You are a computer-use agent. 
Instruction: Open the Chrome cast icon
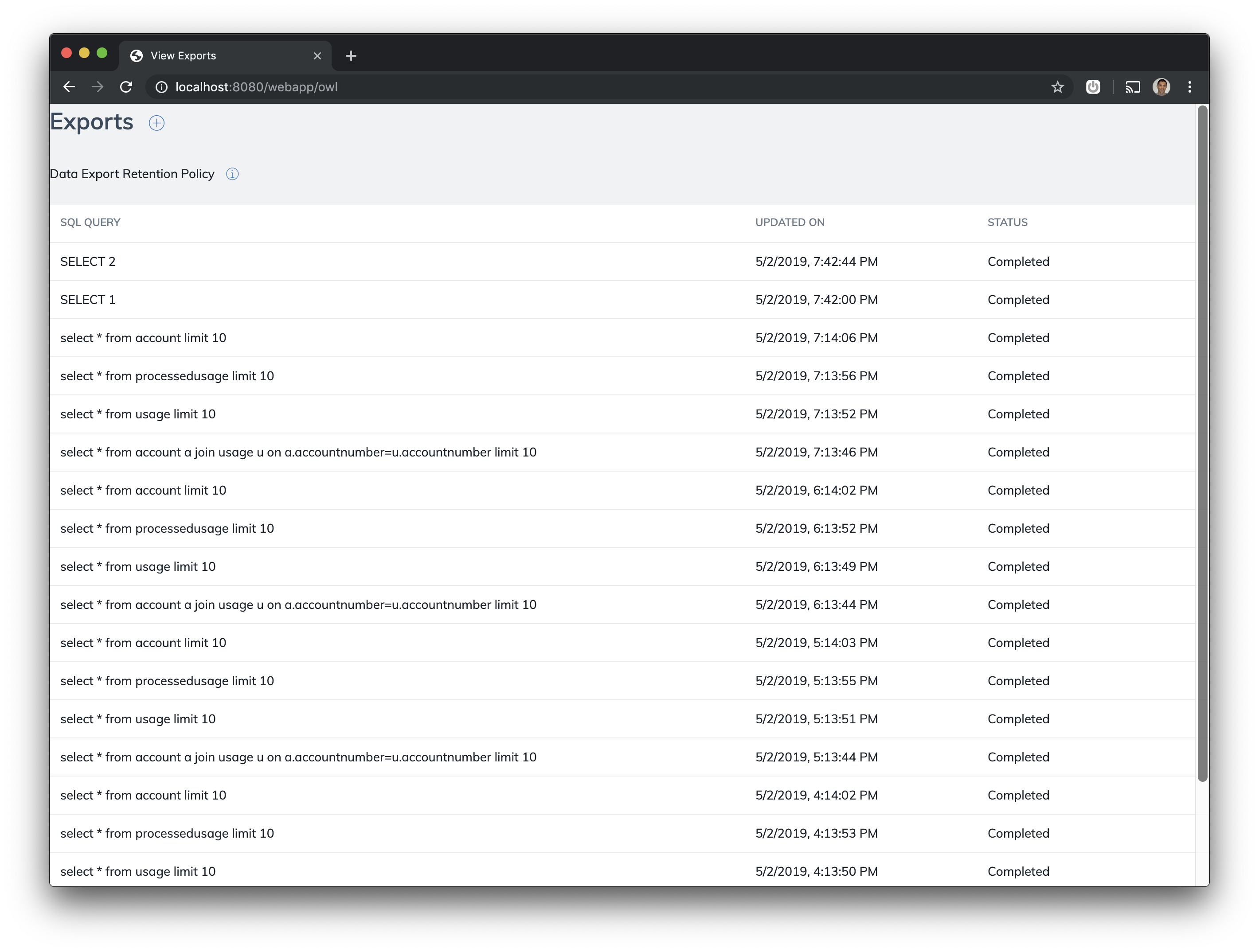pos(1132,87)
